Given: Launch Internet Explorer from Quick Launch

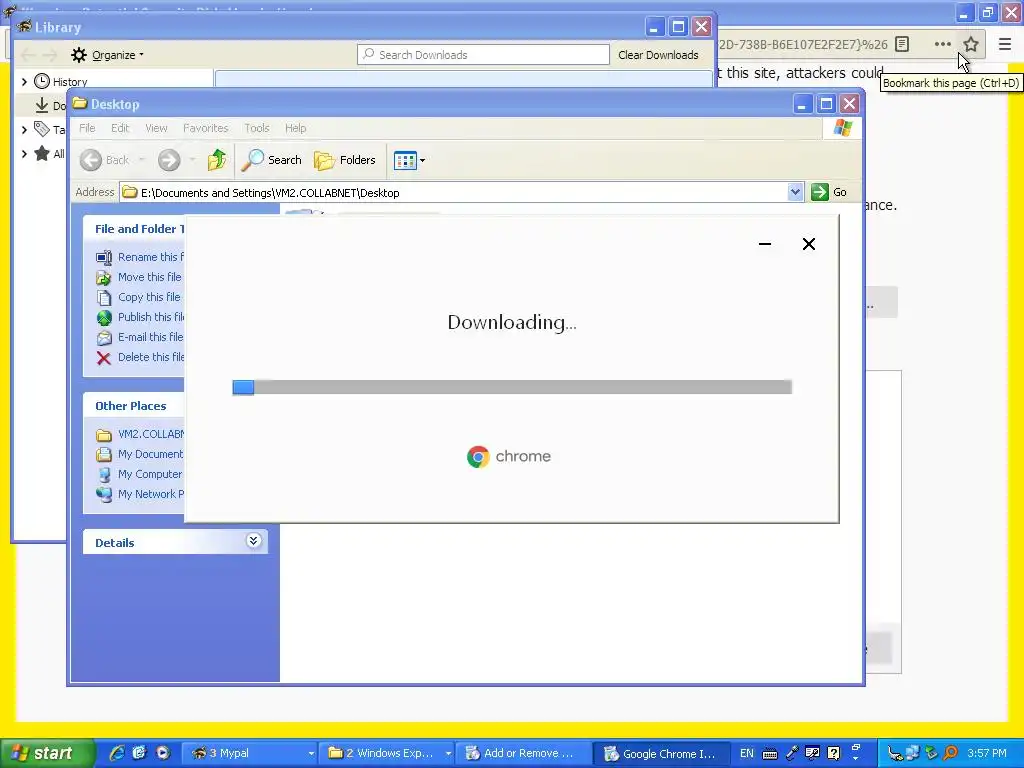Looking at the screenshot, I should click(118, 754).
